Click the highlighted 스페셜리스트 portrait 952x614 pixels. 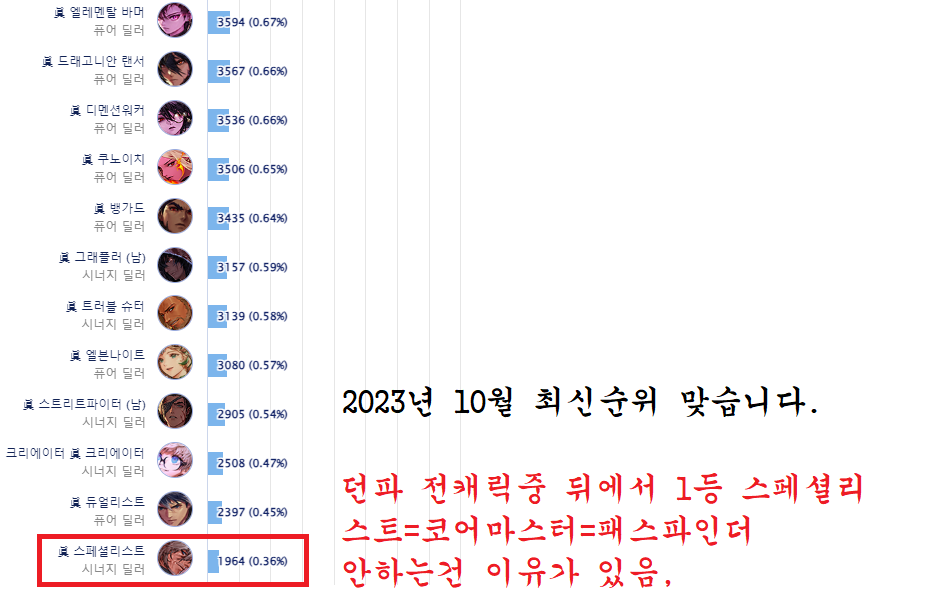[x=175, y=559]
